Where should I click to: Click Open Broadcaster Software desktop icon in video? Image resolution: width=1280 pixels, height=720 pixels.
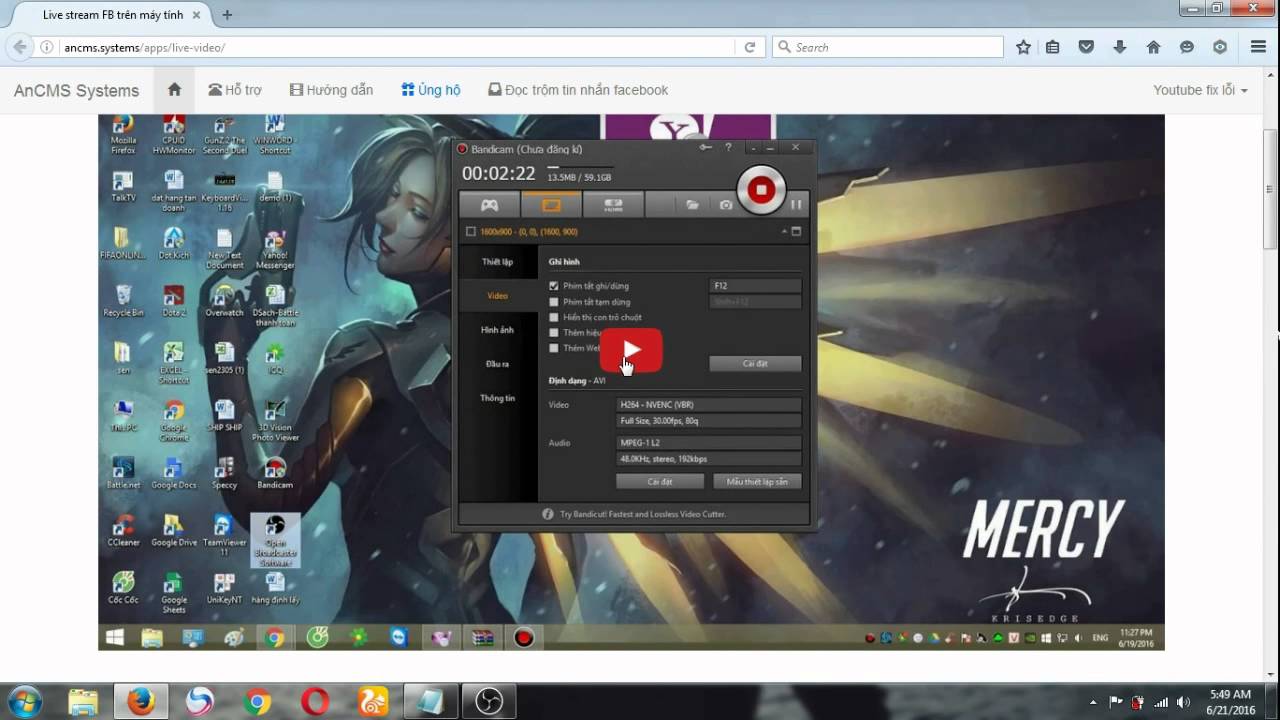(x=275, y=541)
